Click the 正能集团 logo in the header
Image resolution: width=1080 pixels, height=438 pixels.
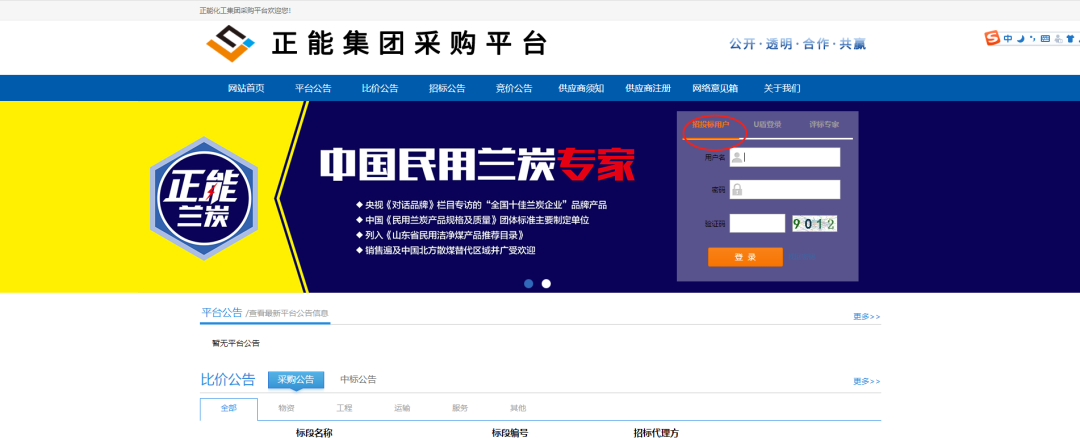point(231,43)
